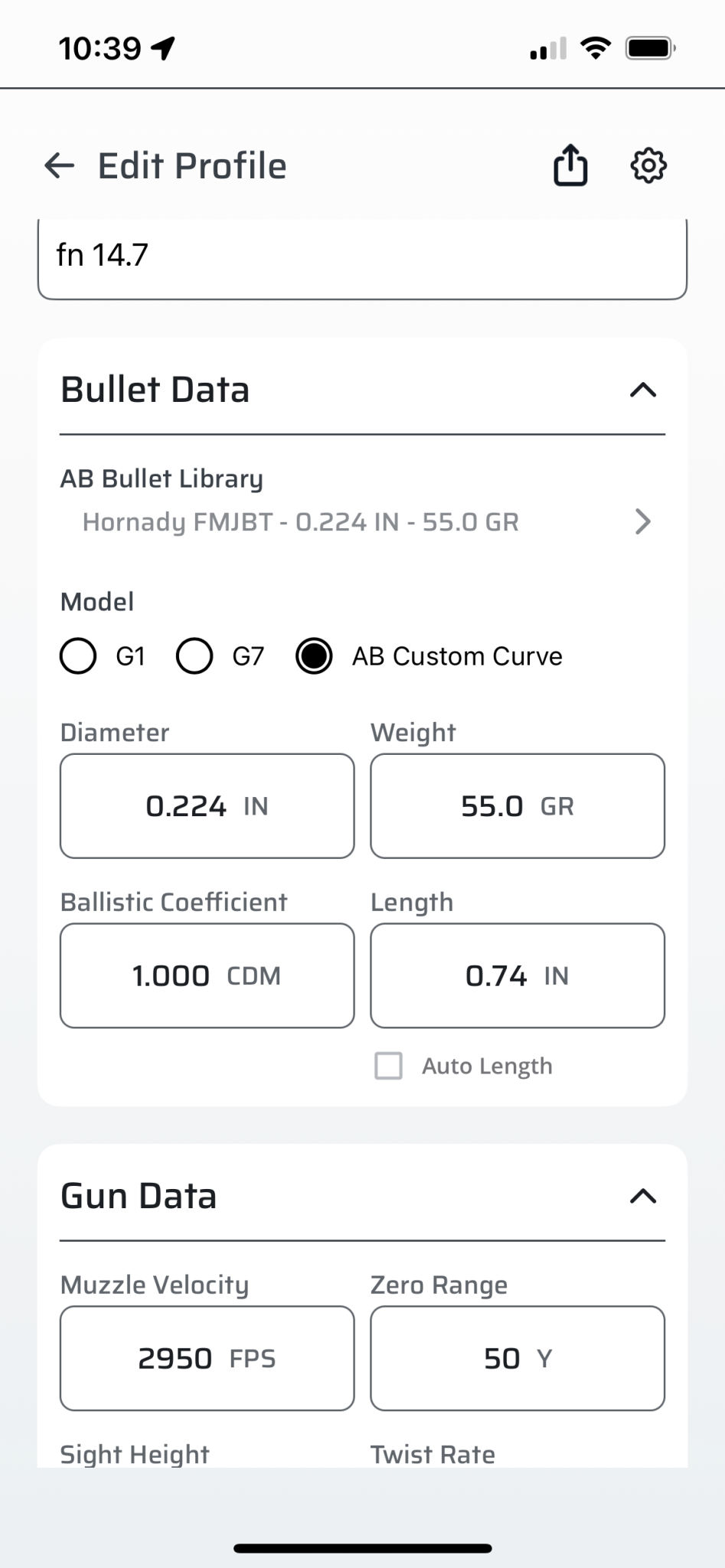Edit the Weight 55.0 GR field
This screenshot has height=1568, width=725.
pyautogui.click(x=518, y=806)
